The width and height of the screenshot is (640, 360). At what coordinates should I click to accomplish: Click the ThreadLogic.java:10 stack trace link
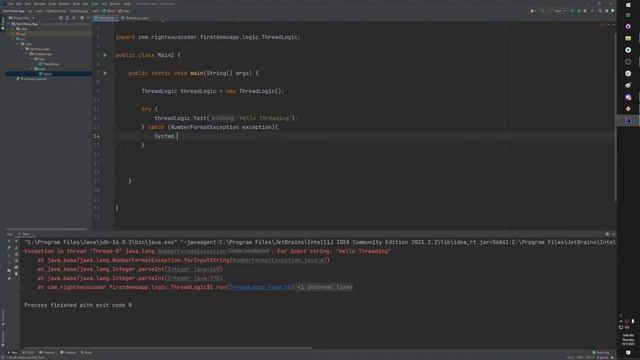tap(261, 287)
